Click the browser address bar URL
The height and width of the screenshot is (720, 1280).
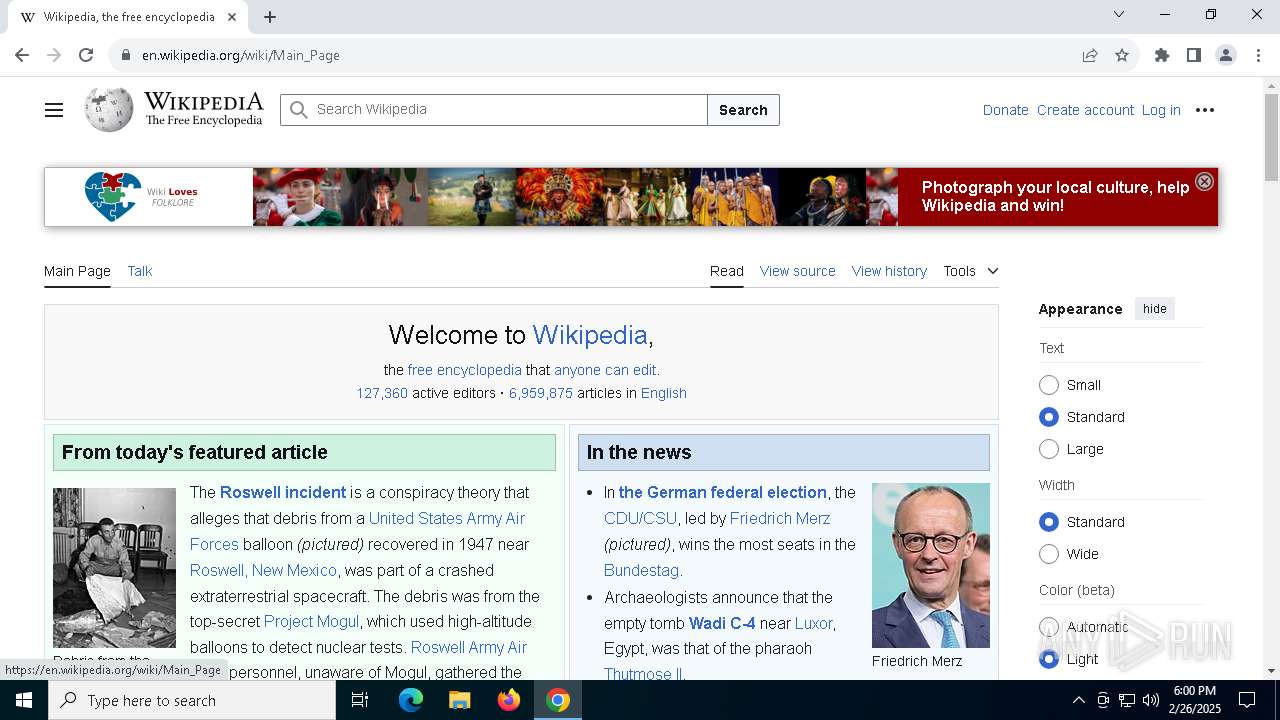pos(241,55)
